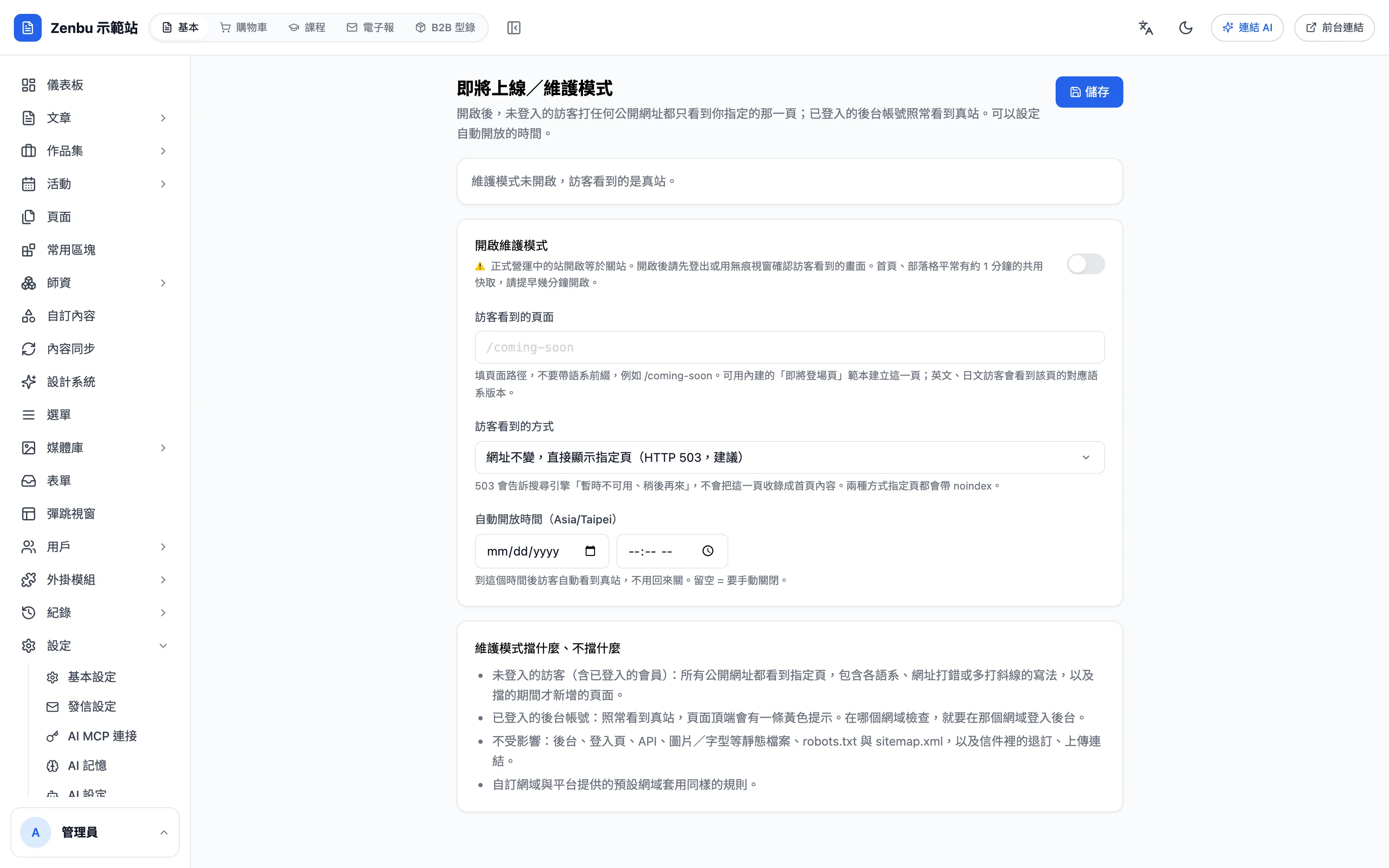Focus the /coming-soon page path field
The width and height of the screenshot is (1389, 868).
pos(789,347)
